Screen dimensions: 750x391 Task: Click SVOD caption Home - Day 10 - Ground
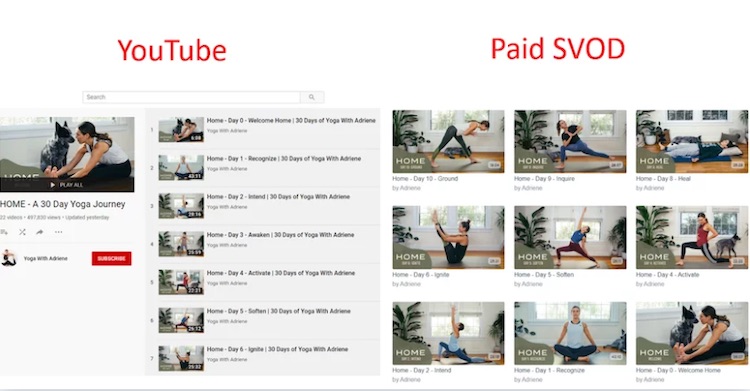click(x=425, y=179)
